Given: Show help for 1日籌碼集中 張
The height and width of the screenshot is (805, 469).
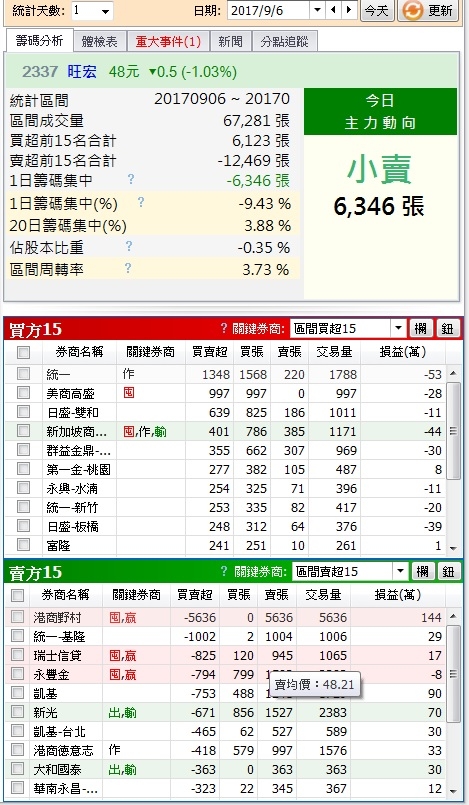Looking at the screenshot, I should click(131, 179).
